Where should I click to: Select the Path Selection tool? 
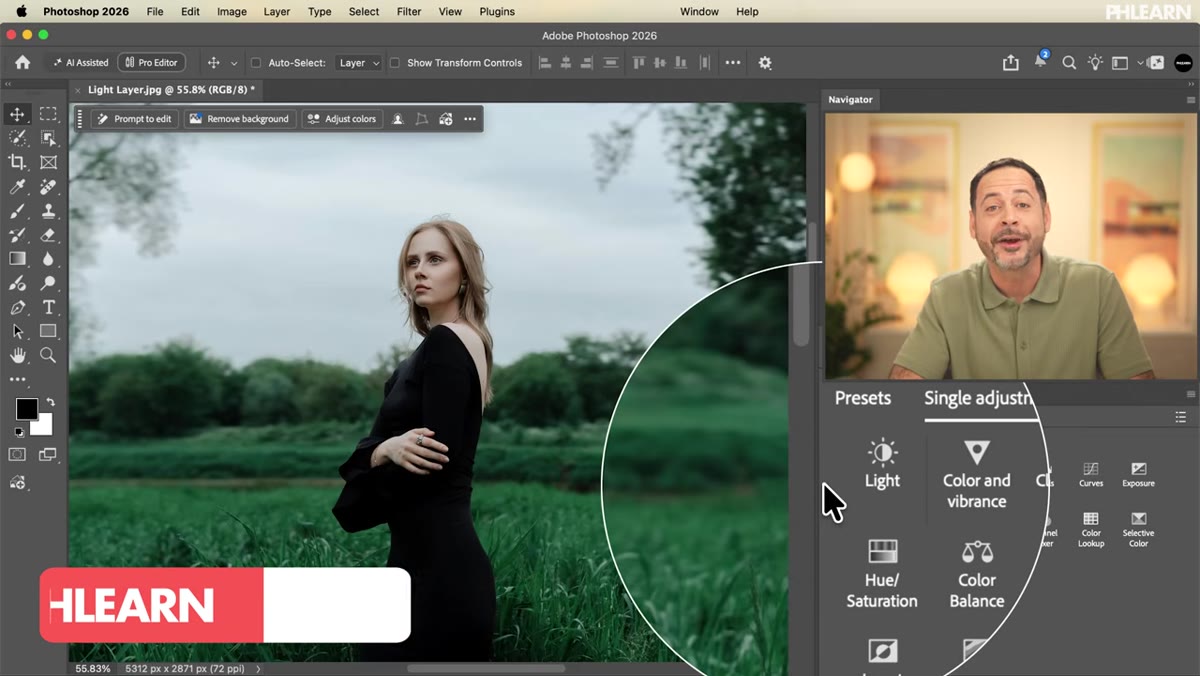(x=17, y=331)
